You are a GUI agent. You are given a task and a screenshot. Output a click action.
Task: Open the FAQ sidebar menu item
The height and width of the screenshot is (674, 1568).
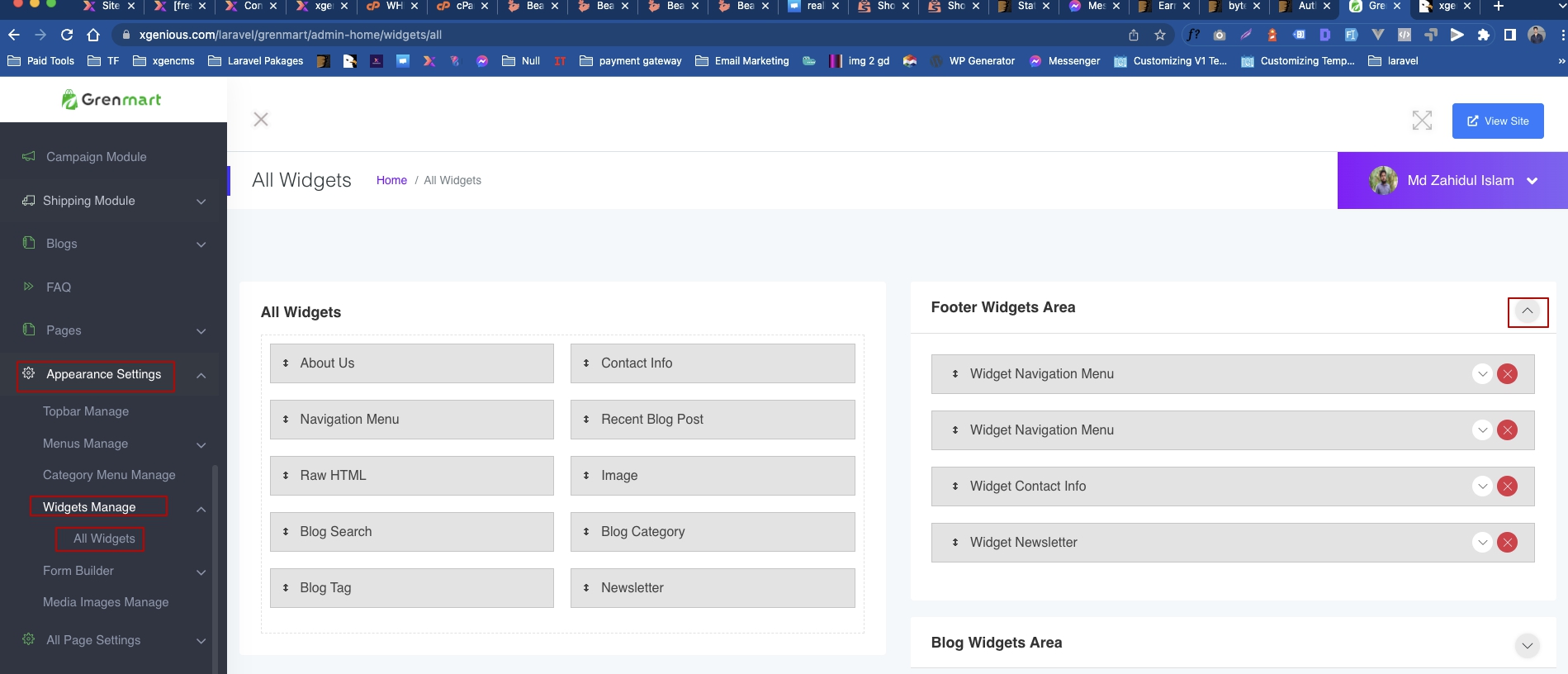point(59,287)
